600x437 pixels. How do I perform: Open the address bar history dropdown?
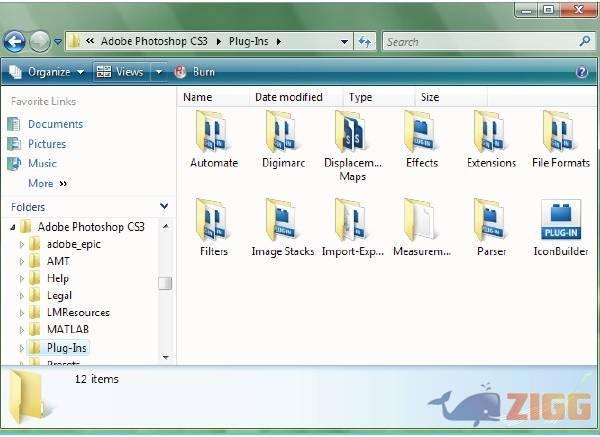click(x=344, y=41)
